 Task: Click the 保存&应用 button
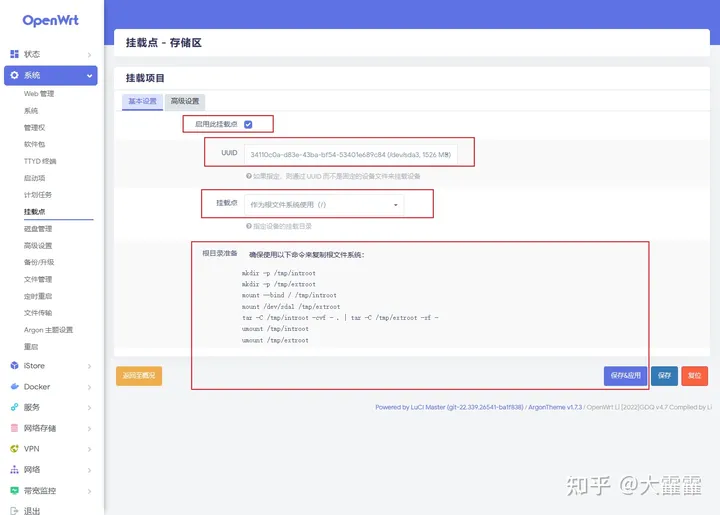(624, 375)
